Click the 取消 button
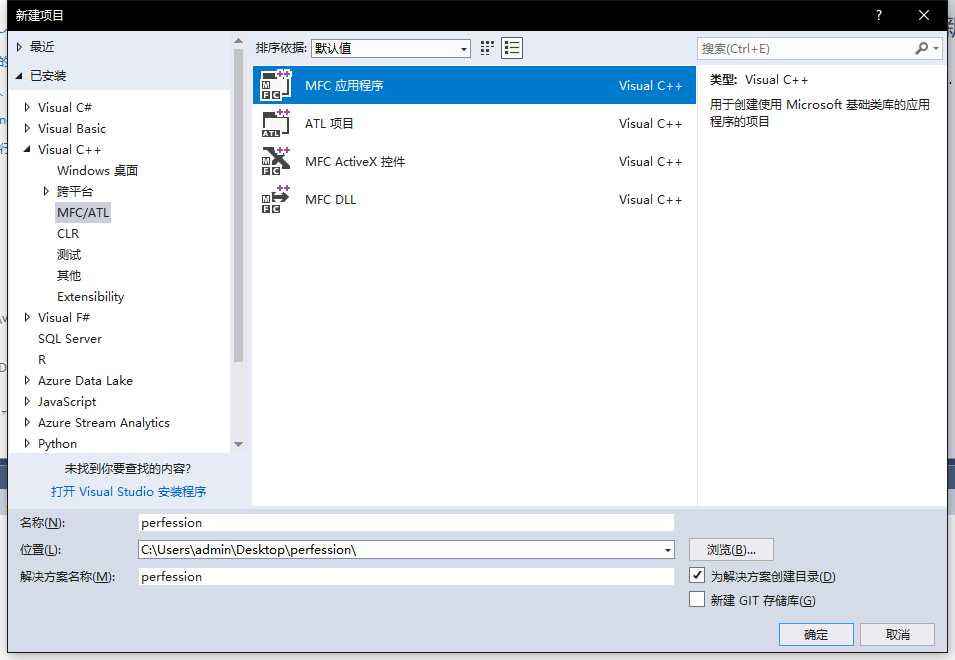 coord(898,634)
